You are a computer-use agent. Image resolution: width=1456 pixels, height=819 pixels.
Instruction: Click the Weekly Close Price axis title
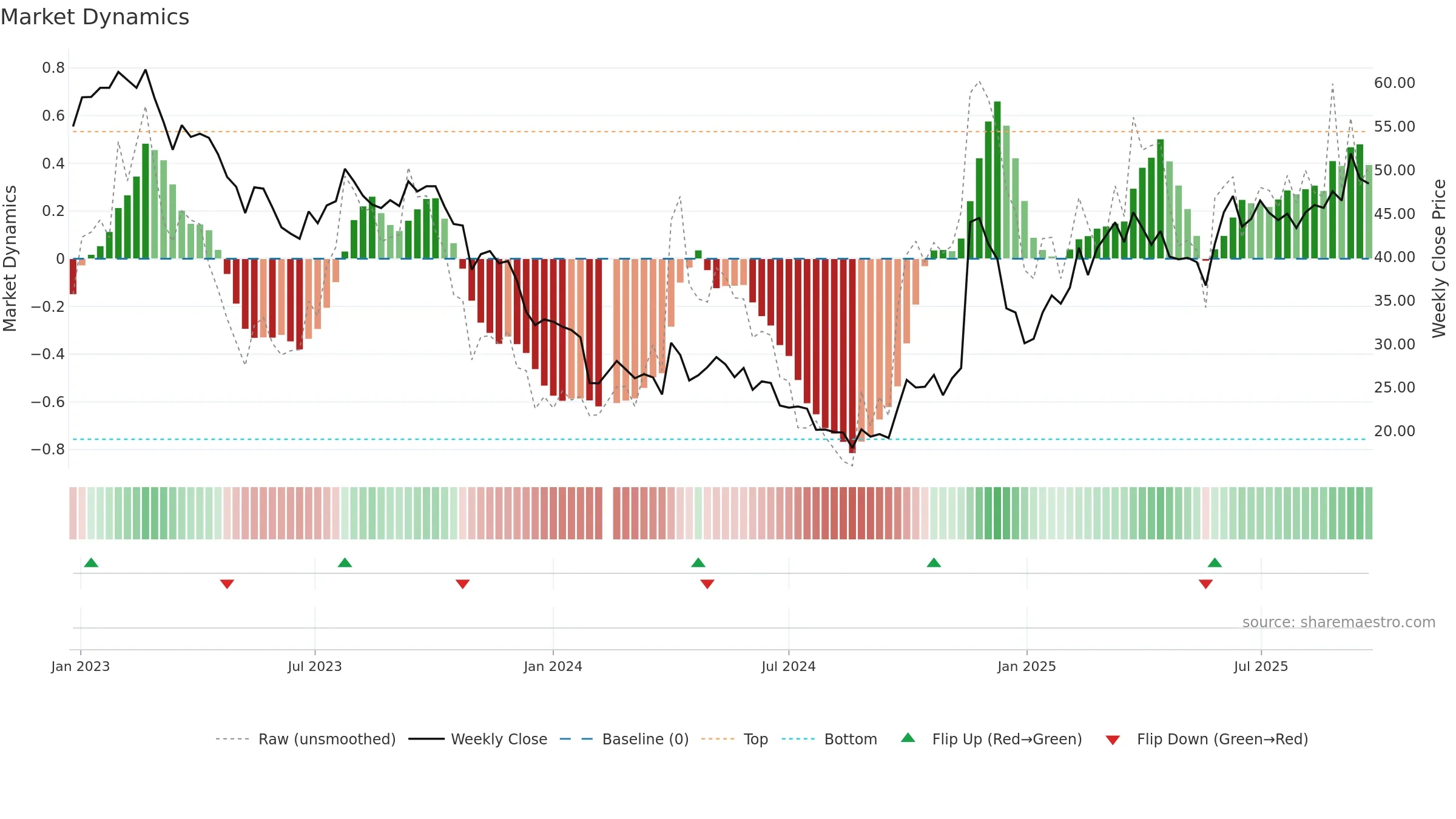[x=1439, y=258]
